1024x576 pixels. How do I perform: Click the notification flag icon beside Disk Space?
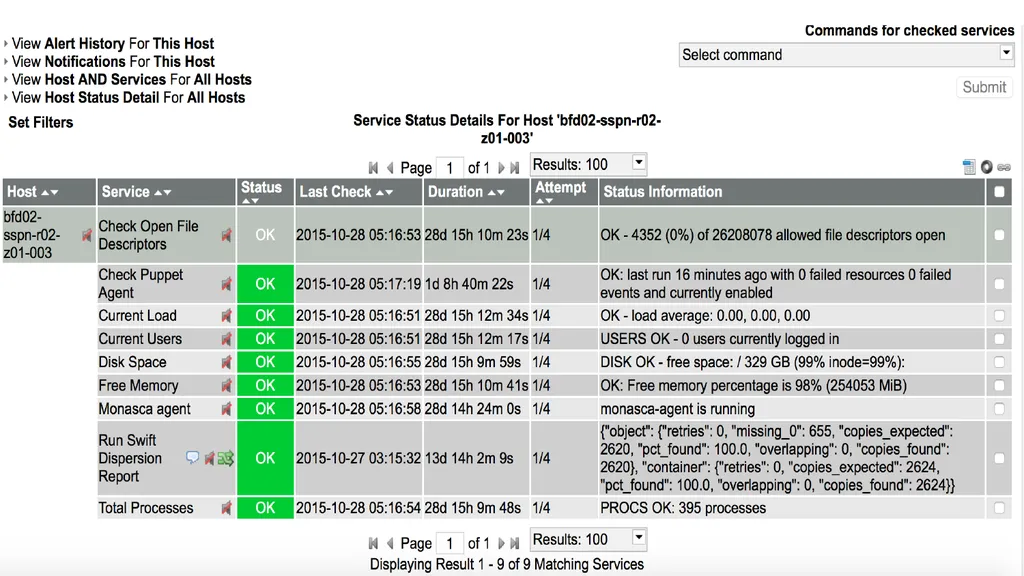click(x=226, y=362)
